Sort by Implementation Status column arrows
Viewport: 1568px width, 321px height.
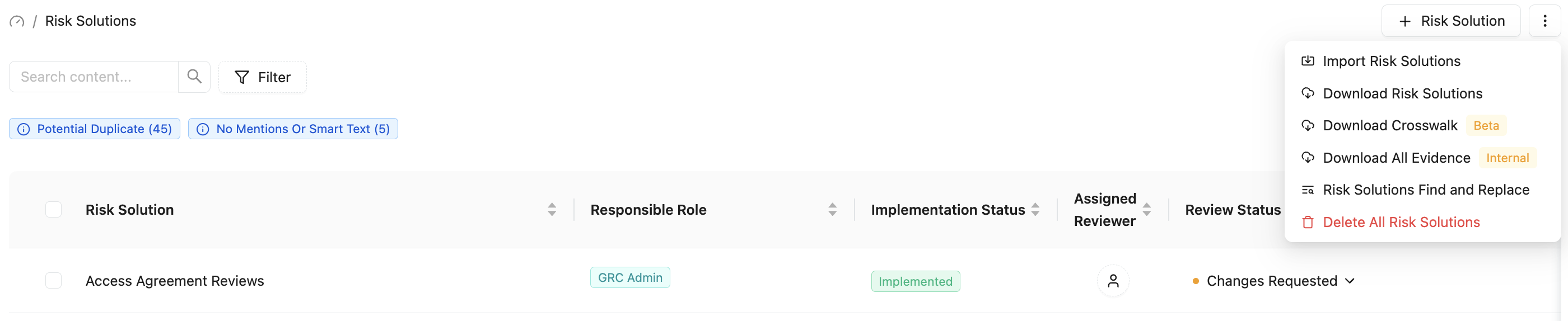(x=1035, y=210)
